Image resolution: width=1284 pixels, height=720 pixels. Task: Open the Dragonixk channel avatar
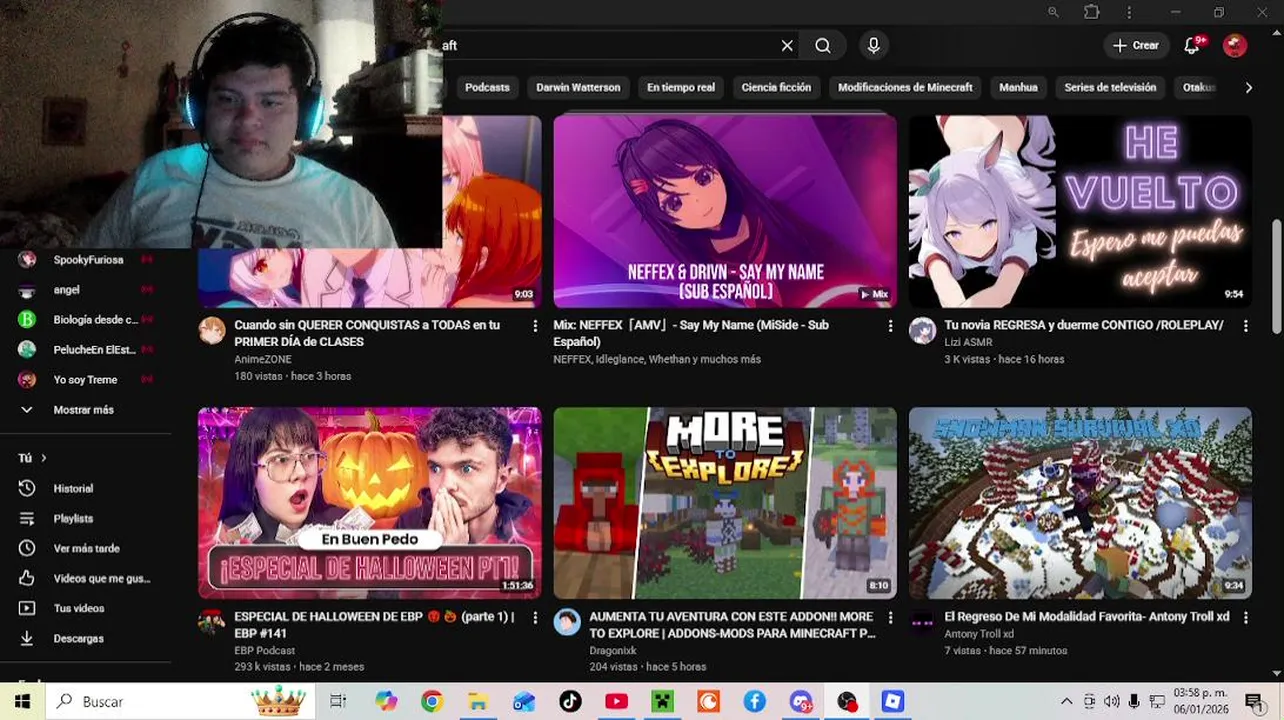coord(567,622)
